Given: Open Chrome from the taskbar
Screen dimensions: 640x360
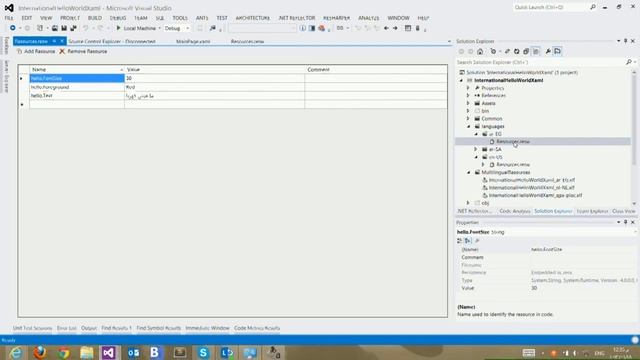Looking at the screenshot, I should point(63,352).
